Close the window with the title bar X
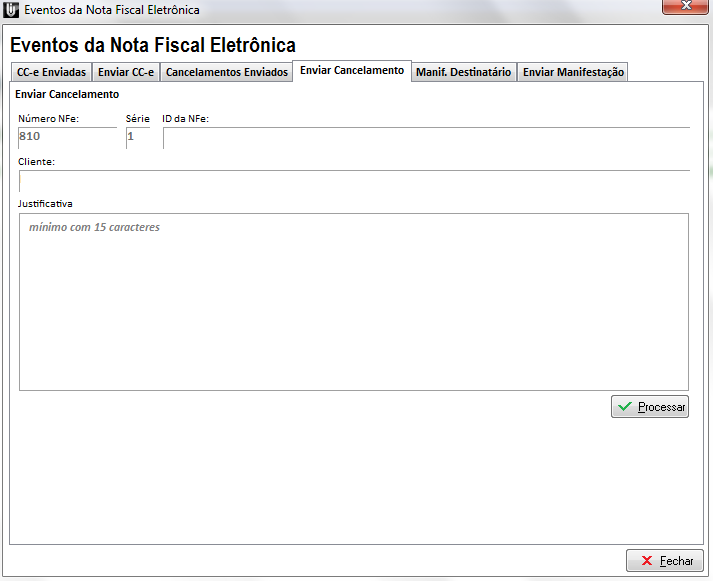This screenshot has height=581, width=713. coord(686,7)
